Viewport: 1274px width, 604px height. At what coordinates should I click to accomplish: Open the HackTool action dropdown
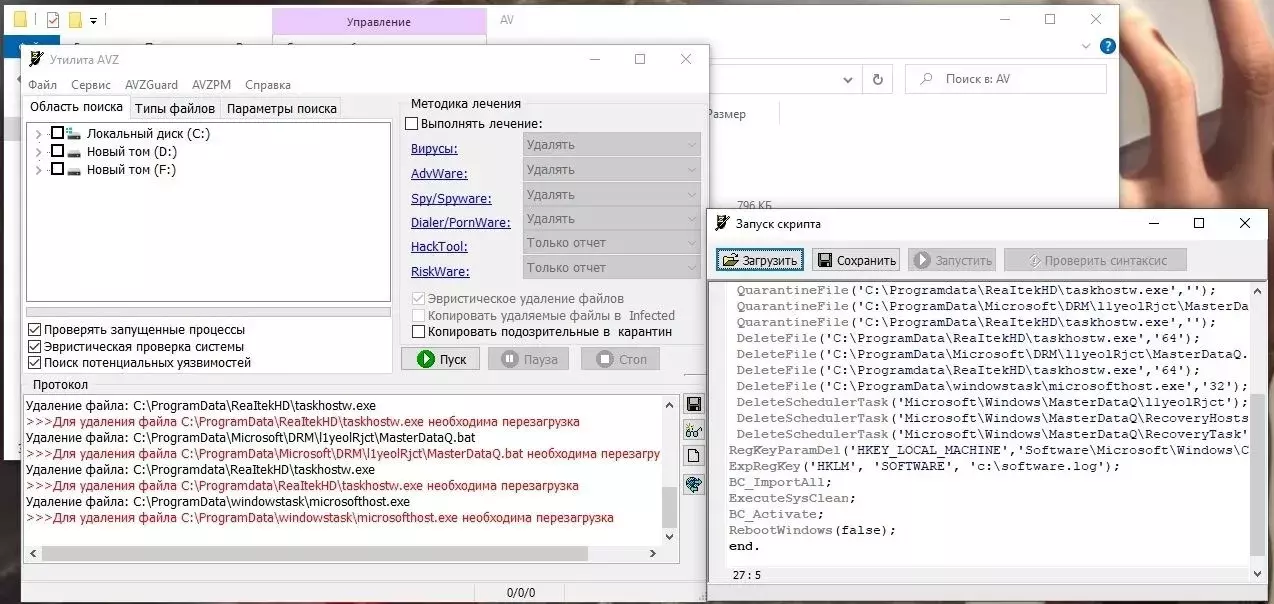point(611,243)
